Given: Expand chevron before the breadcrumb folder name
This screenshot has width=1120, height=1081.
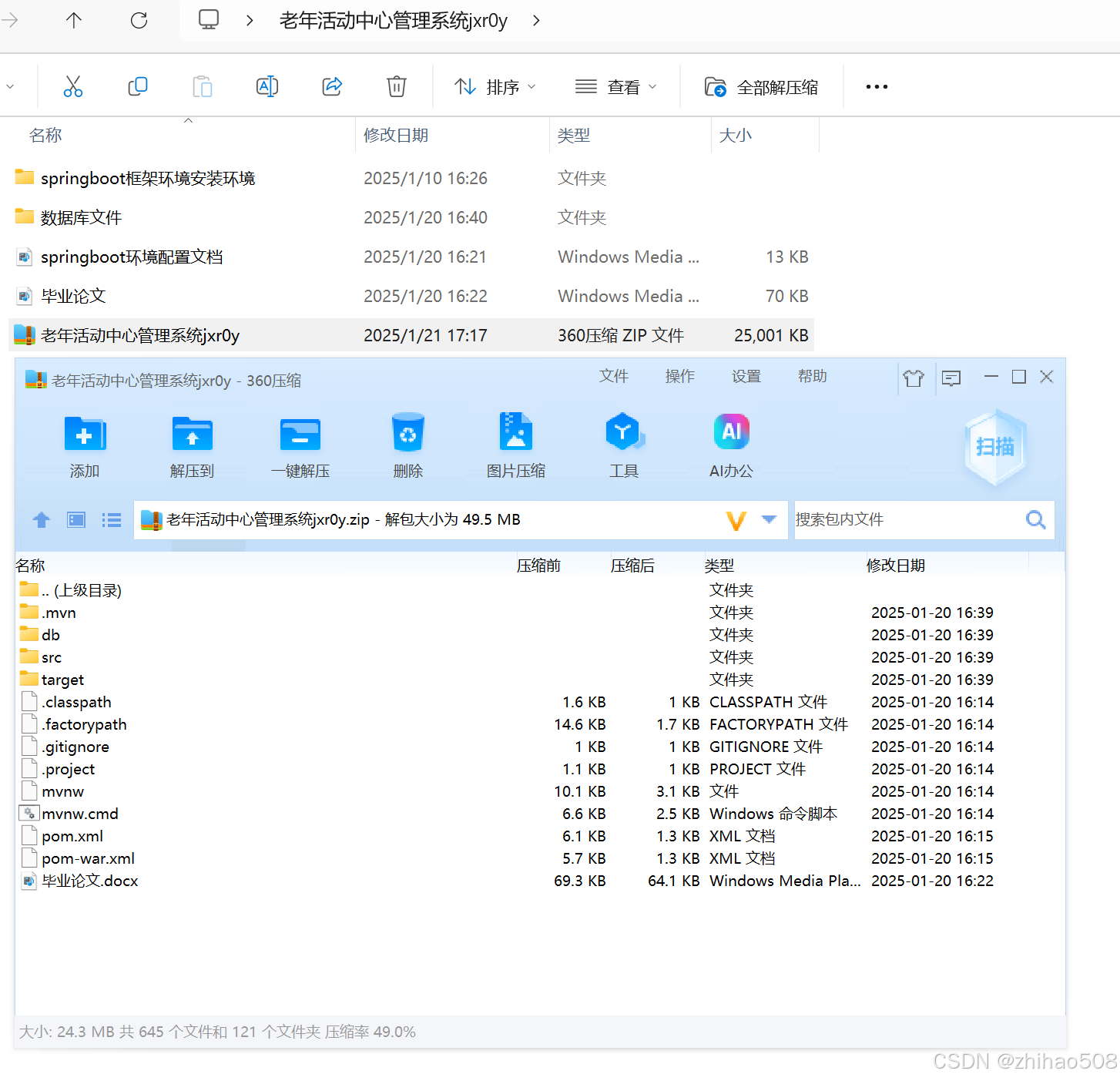Looking at the screenshot, I should click(x=250, y=21).
